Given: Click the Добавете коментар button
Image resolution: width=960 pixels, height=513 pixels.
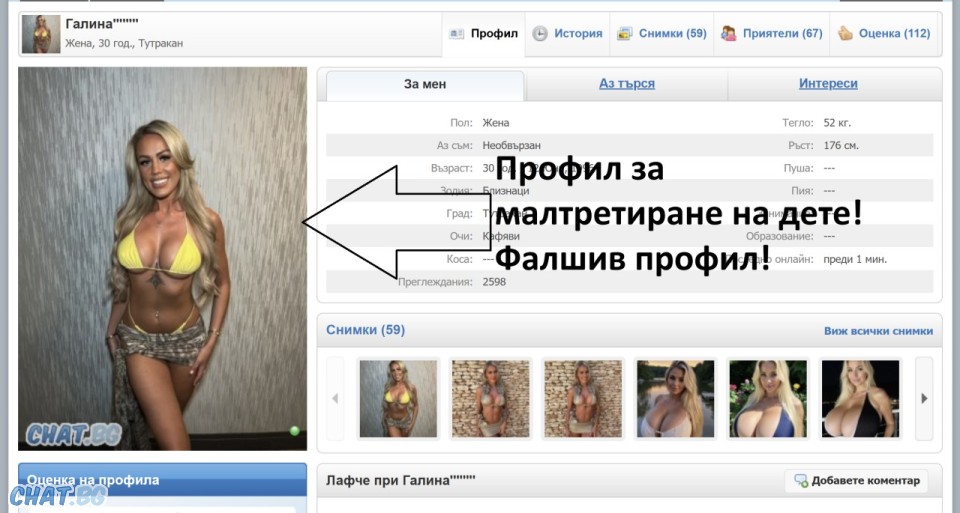Looking at the screenshot, I should pyautogui.click(x=856, y=481).
